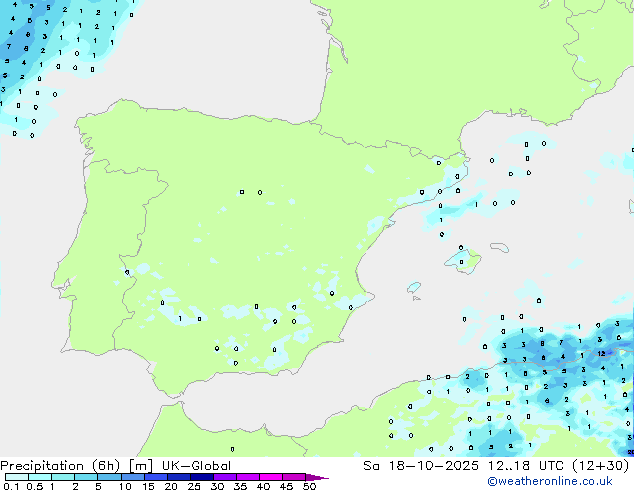Click the "12" precipitation value on map
Viewport: 634px width, 490px height.
(601, 354)
